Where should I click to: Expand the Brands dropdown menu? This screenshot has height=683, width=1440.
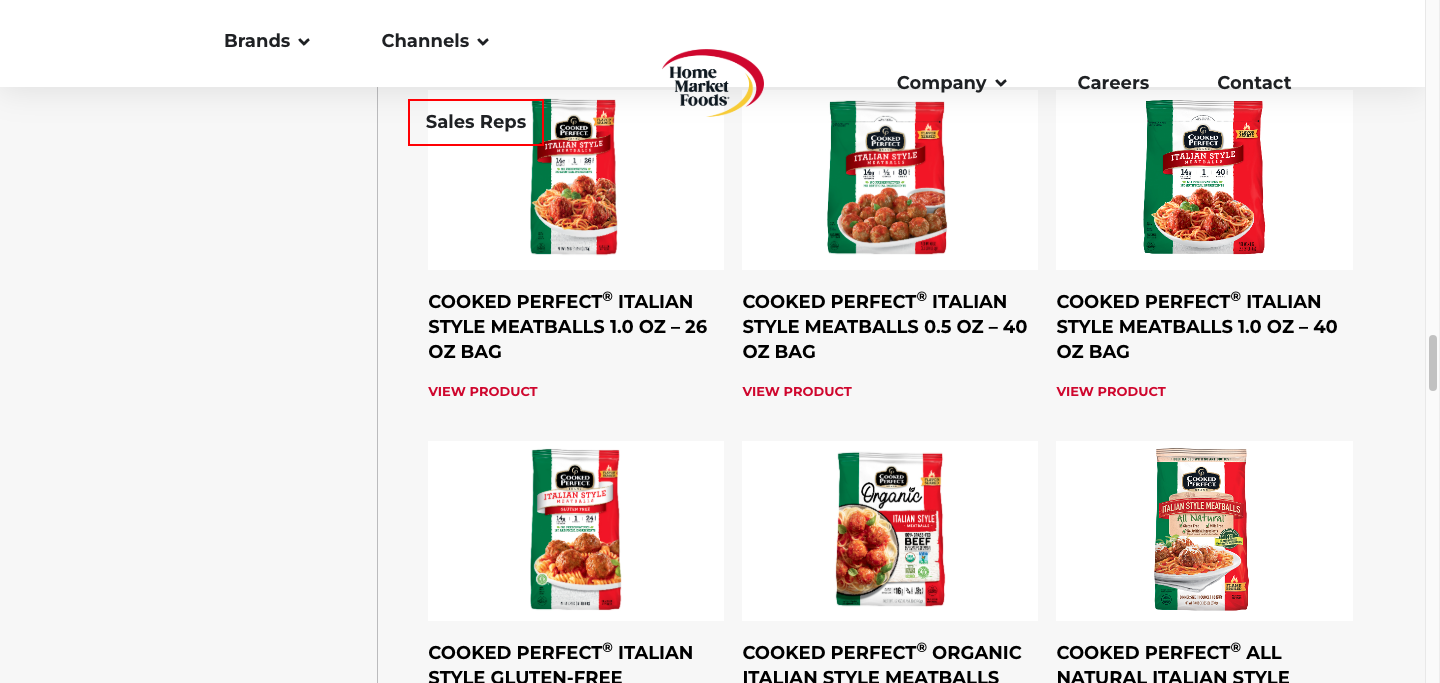tap(266, 41)
